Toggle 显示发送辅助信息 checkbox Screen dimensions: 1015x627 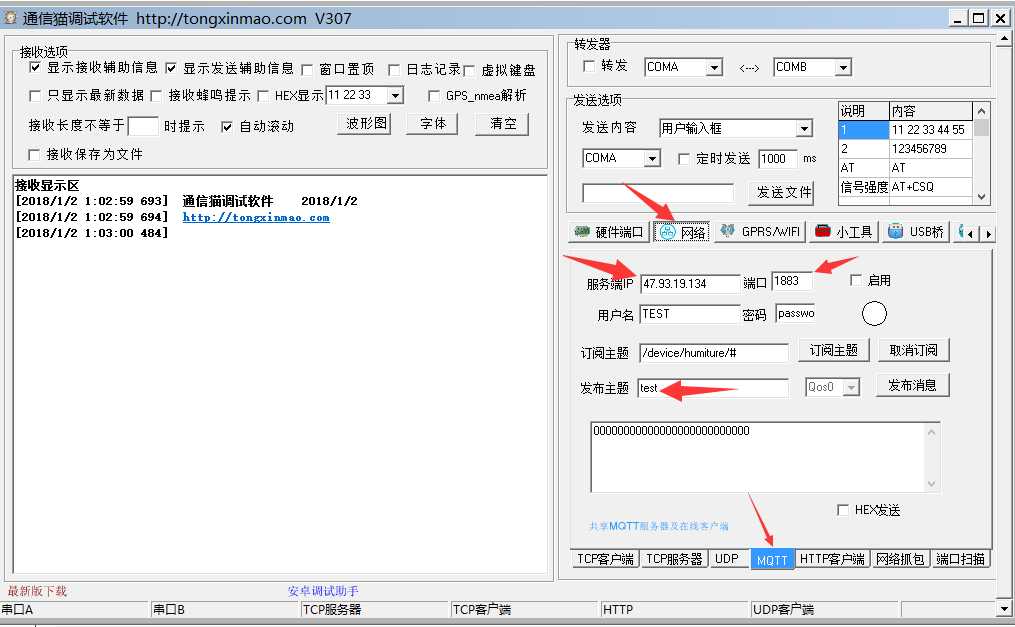[x=171, y=68]
